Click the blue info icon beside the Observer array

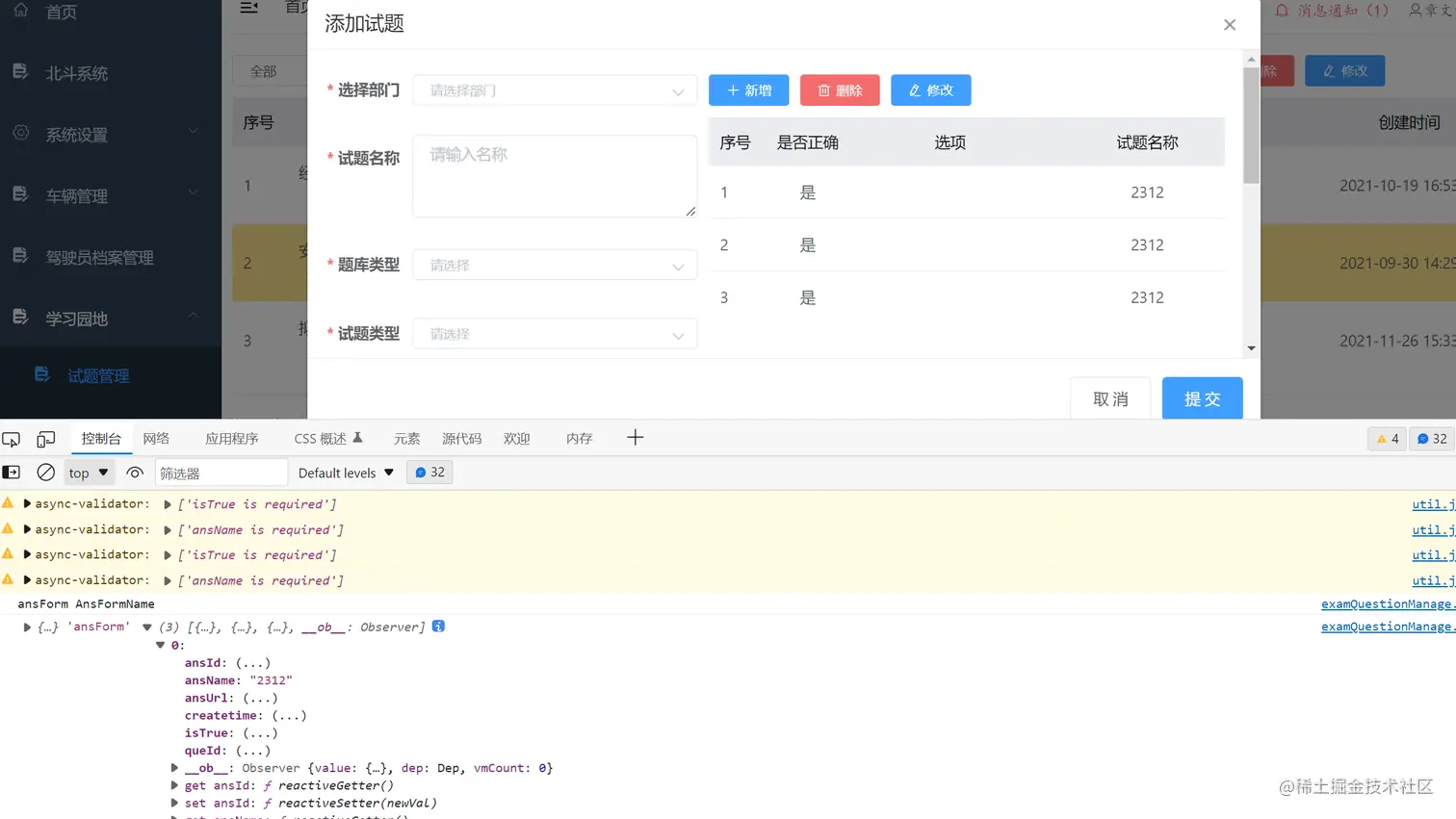click(438, 627)
